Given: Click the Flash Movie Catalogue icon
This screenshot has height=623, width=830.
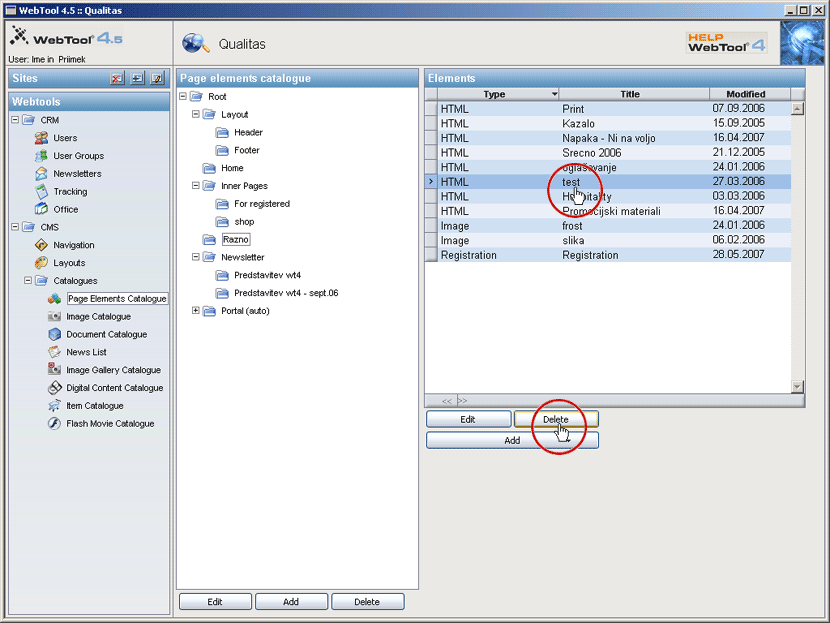Looking at the screenshot, I should [x=56, y=424].
